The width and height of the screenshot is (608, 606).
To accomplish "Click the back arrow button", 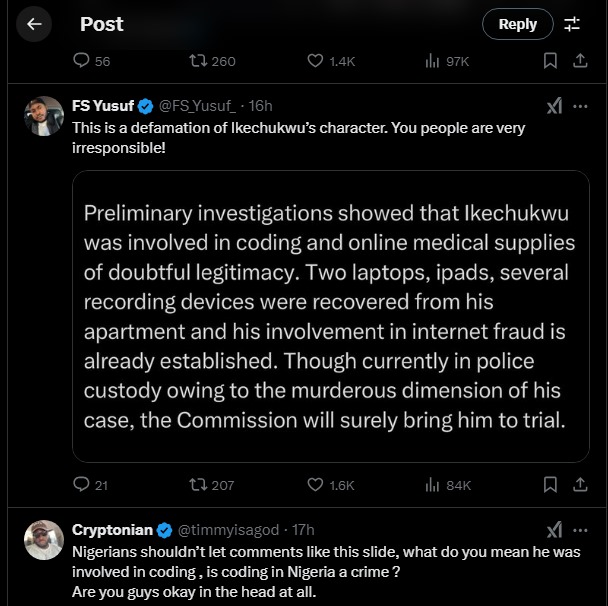I will (34, 24).
